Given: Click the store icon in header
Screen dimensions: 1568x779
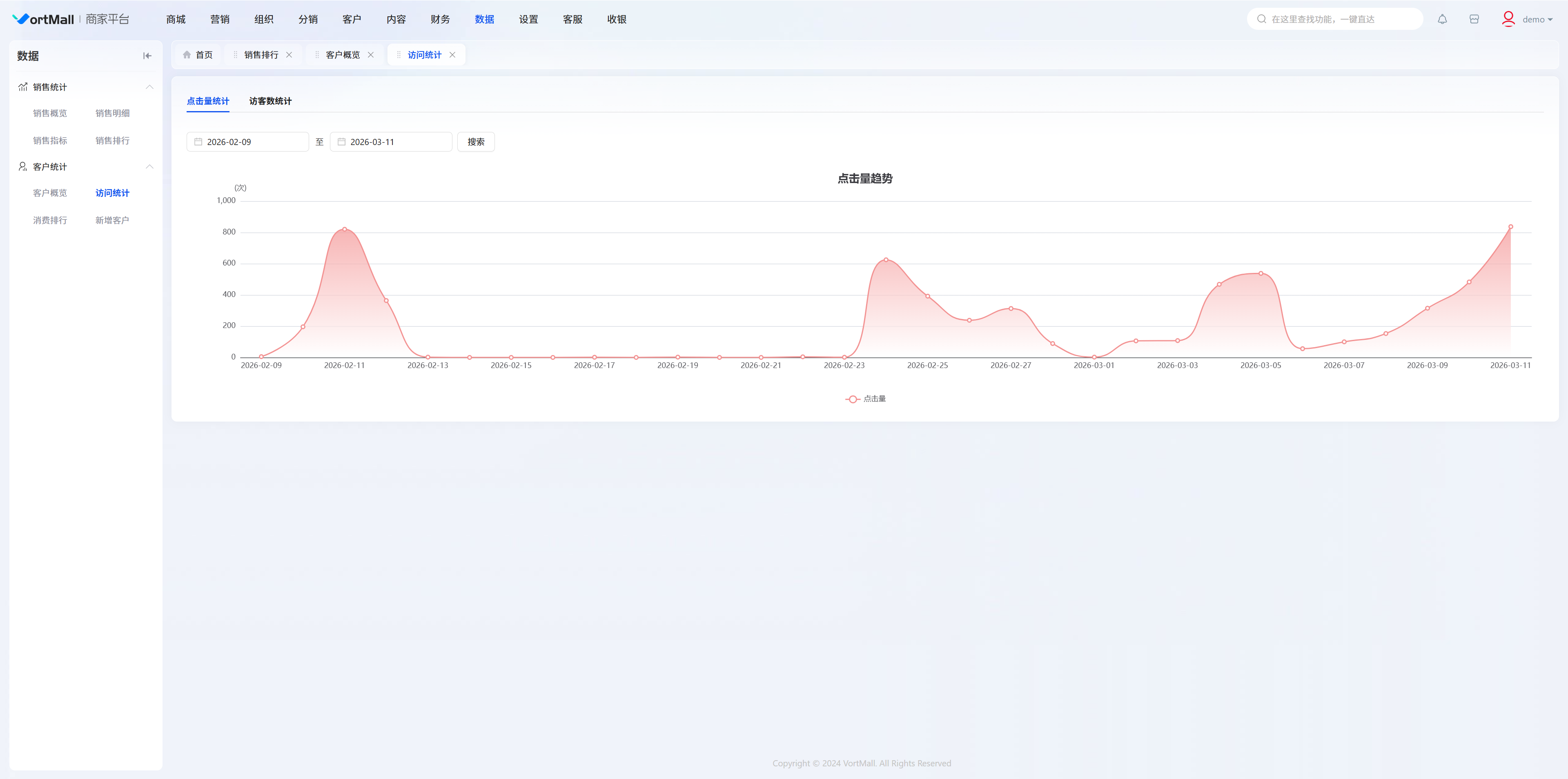Looking at the screenshot, I should pos(1474,20).
